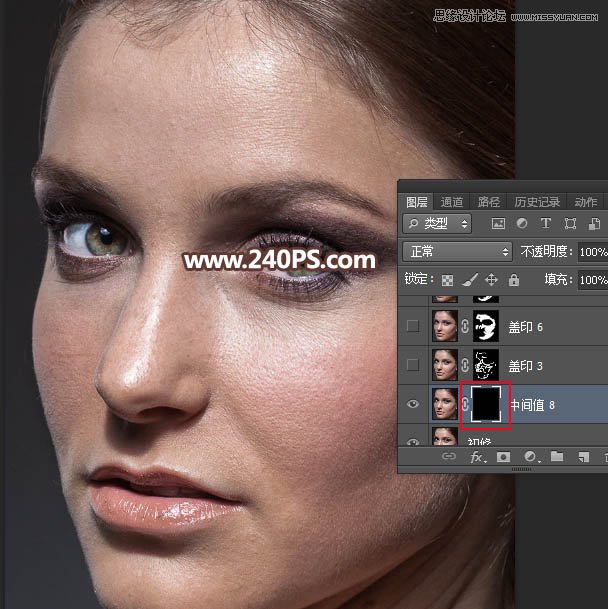Click the lock image pixels brush icon

(469, 281)
